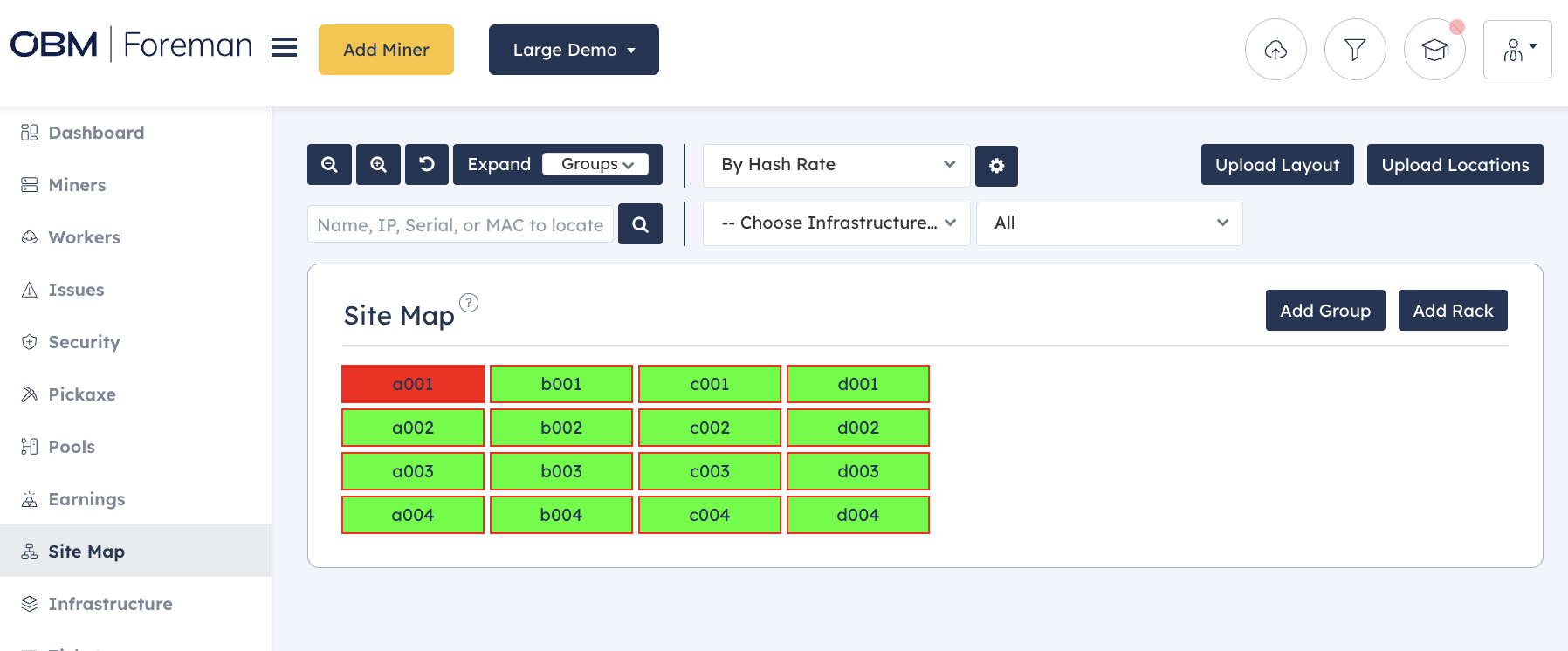Open the cloud upload icon
Screen dimensions: 1568x651
tap(1276, 50)
